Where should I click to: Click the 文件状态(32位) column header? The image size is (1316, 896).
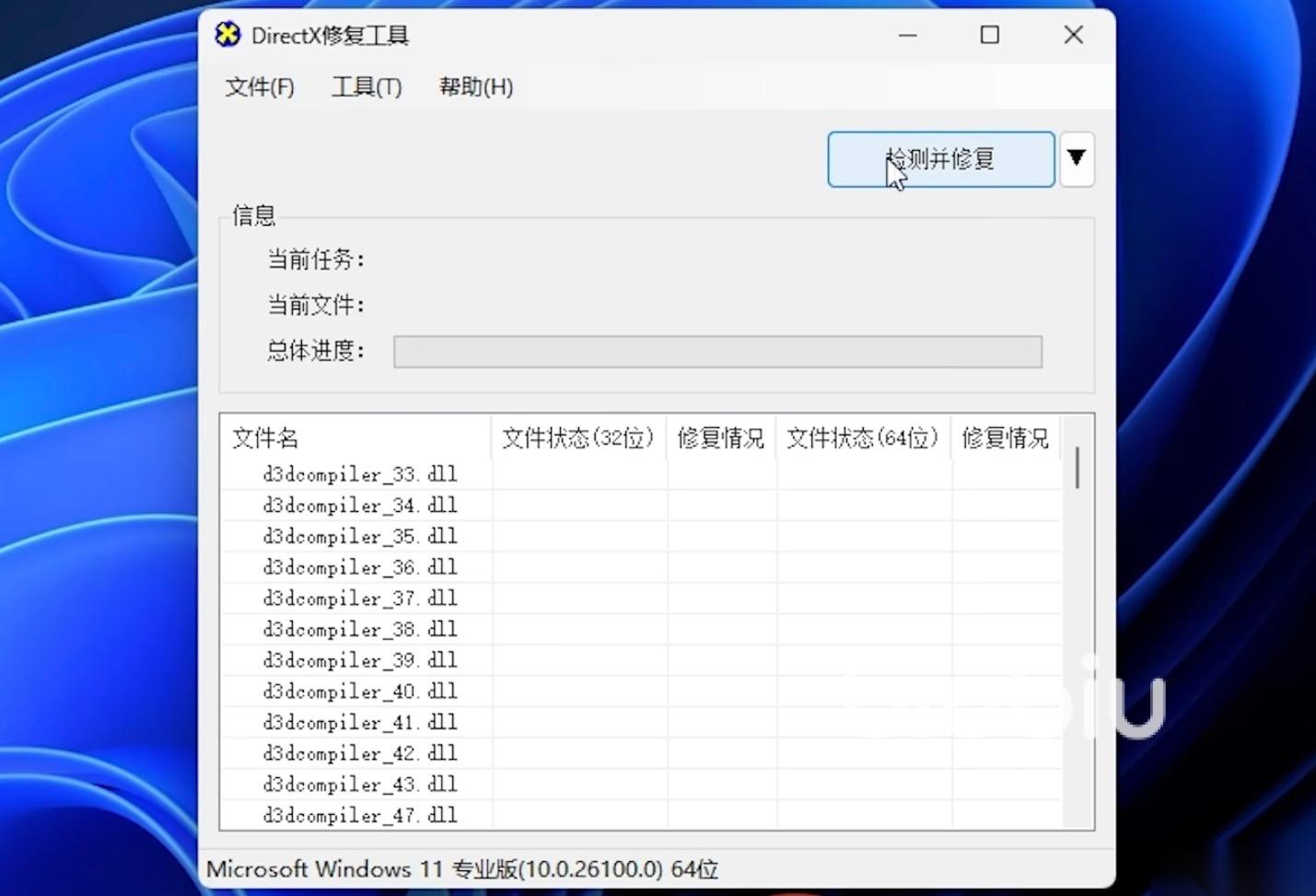click(x=578, y=438)
